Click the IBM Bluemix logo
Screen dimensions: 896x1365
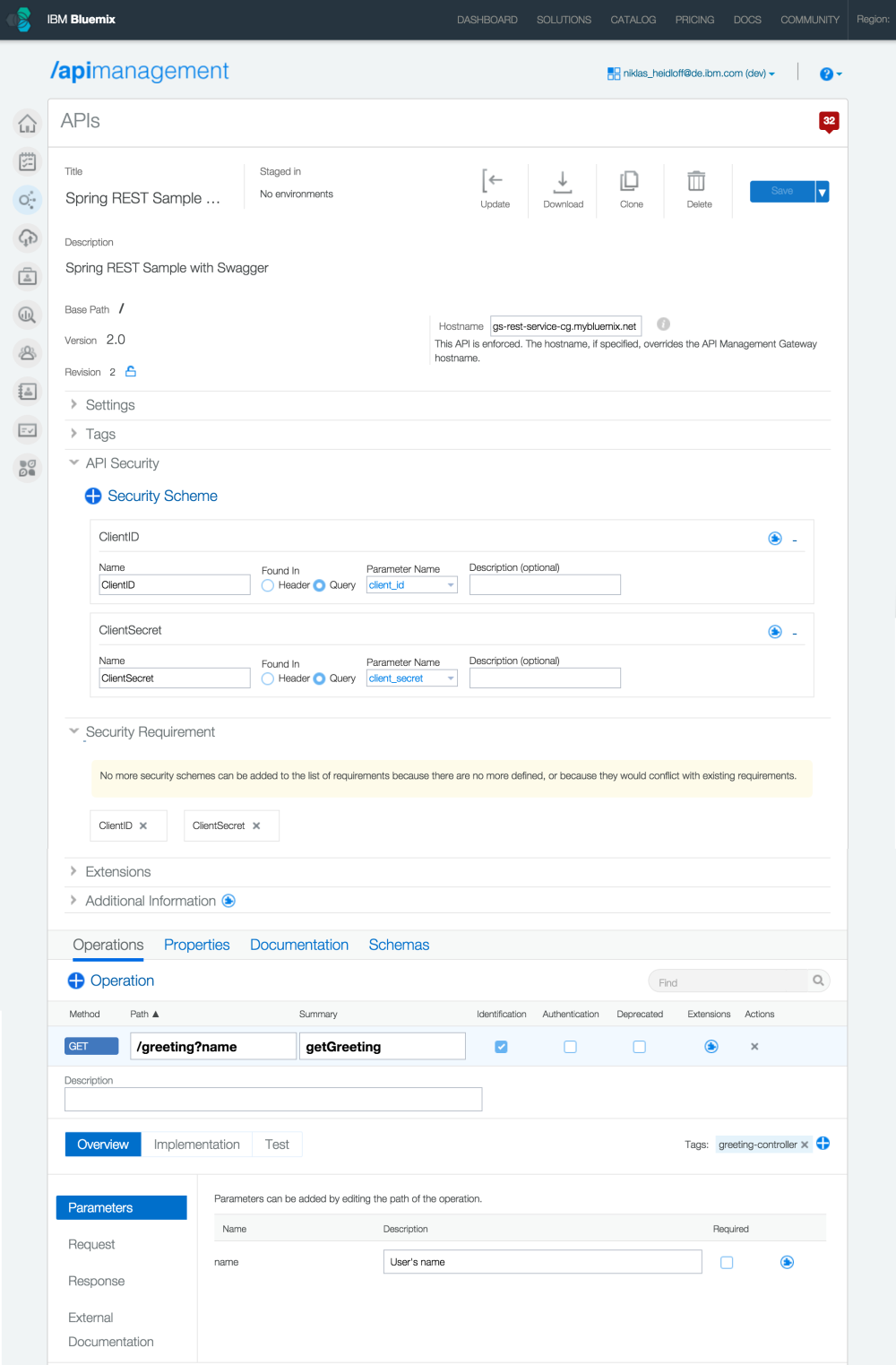click(22, 19)
